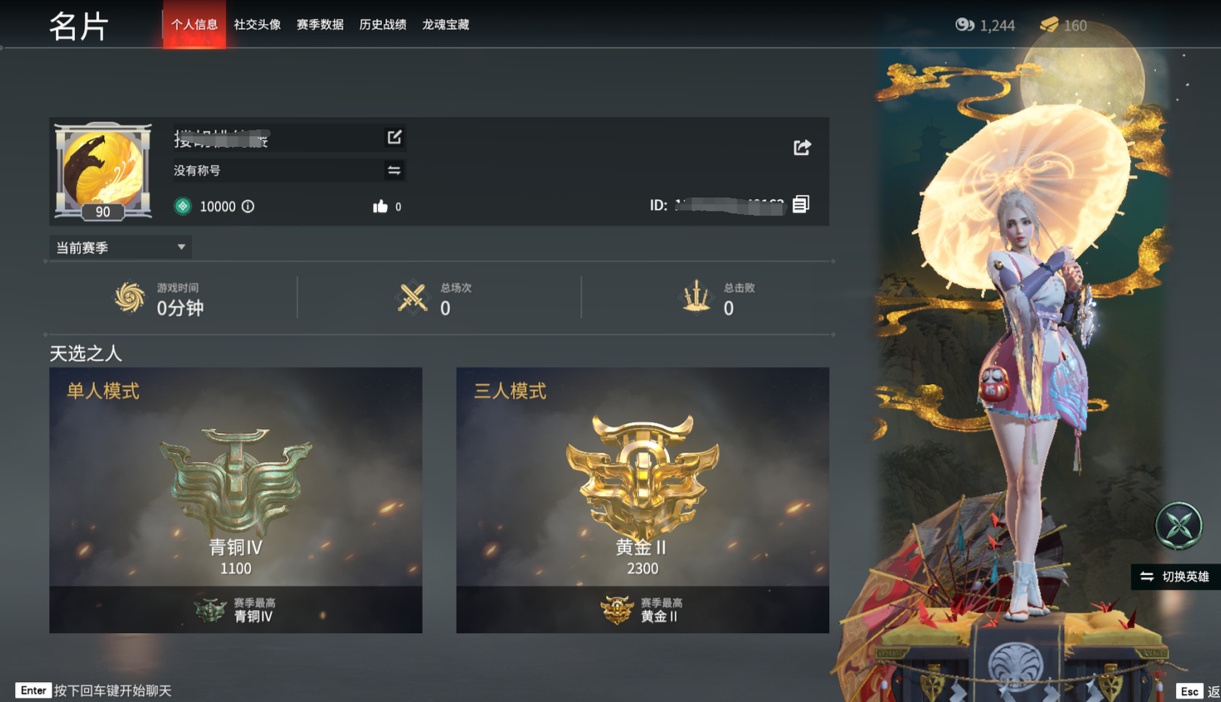Open the 龙魂宝藏 tab

pyautogui.click(x=446, y=24)
